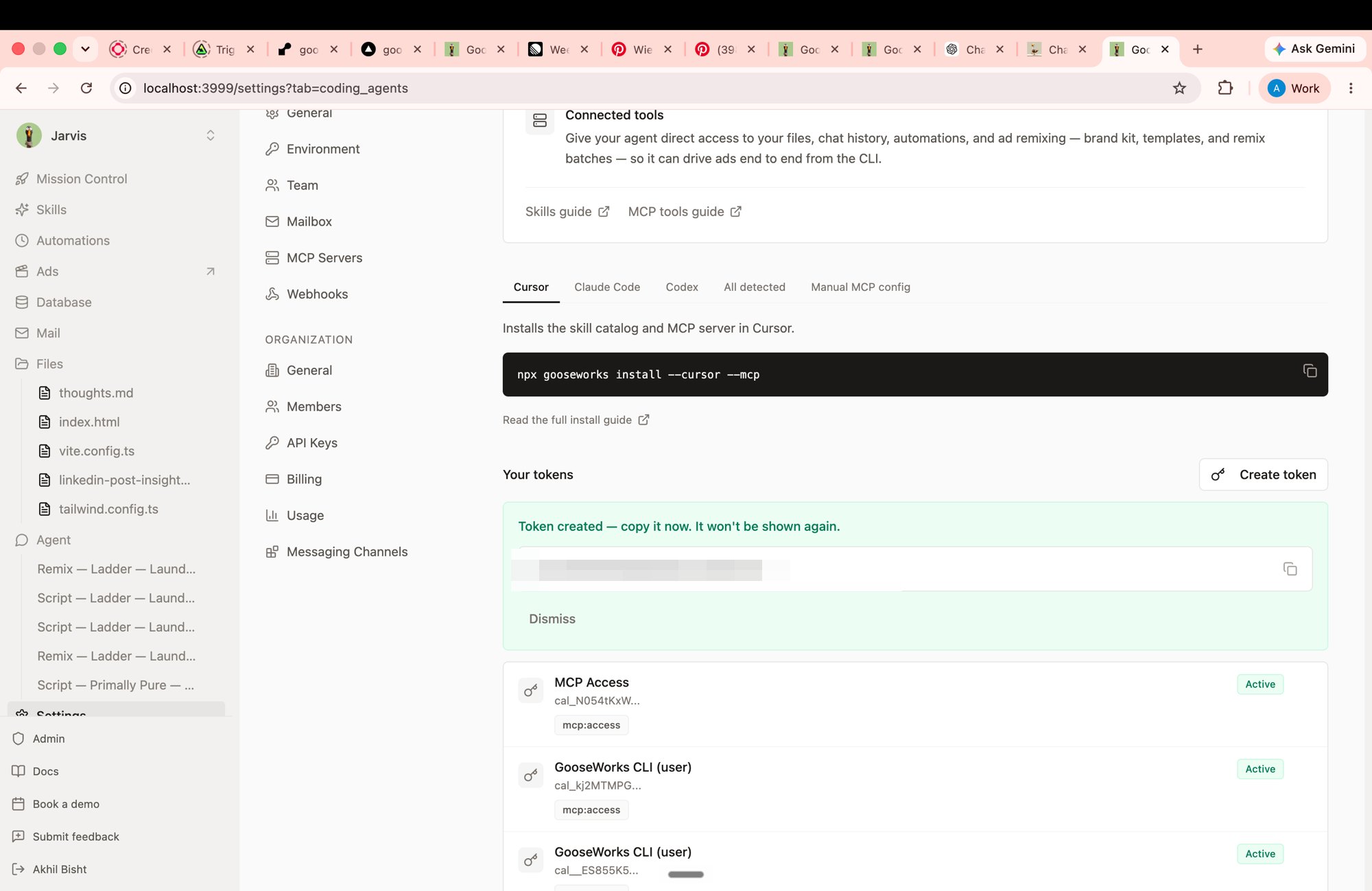Click Active badge for MCP Access
Viewport: 1372px width, 891px height.
tap(1260, 684)
